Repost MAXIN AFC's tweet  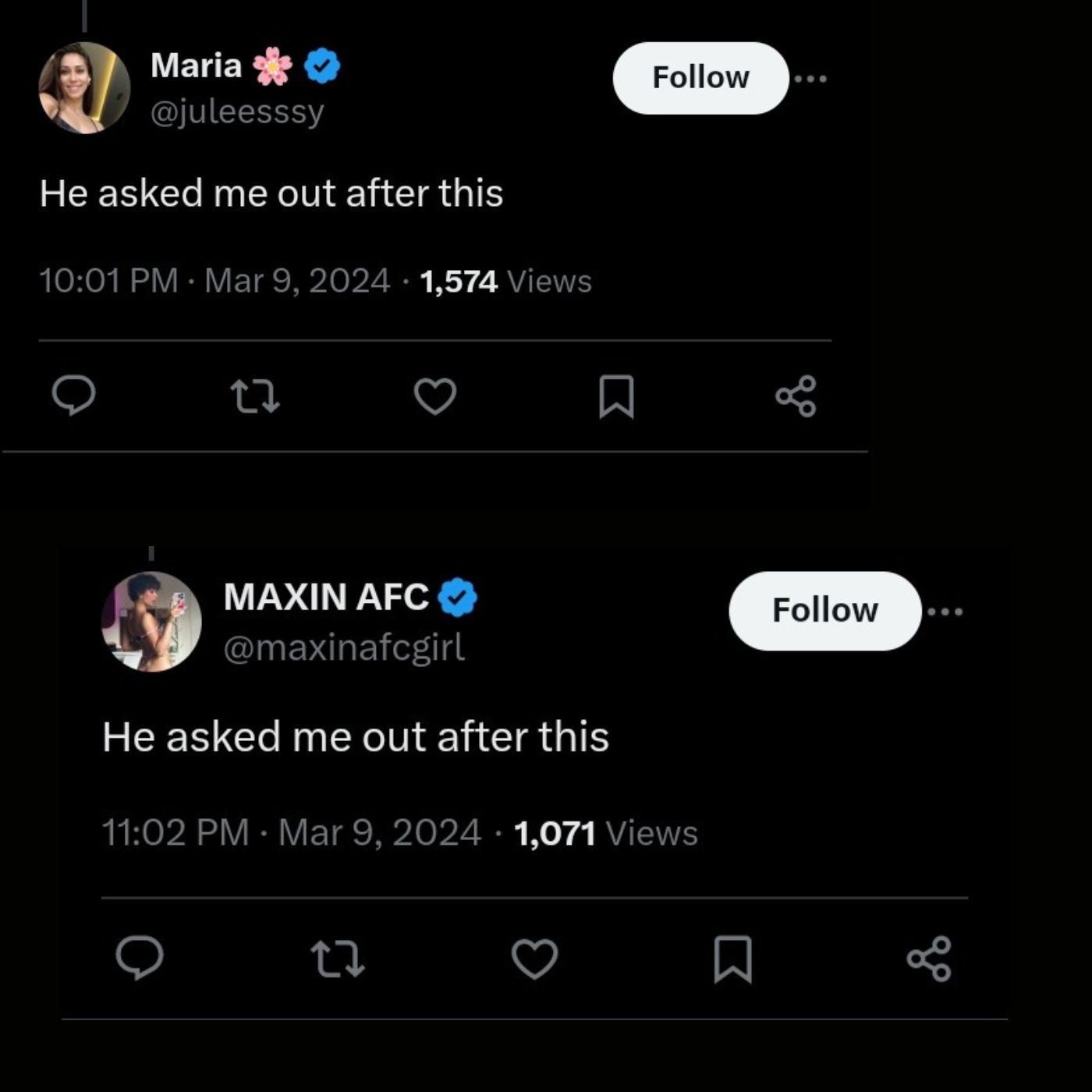coord(337,959)
